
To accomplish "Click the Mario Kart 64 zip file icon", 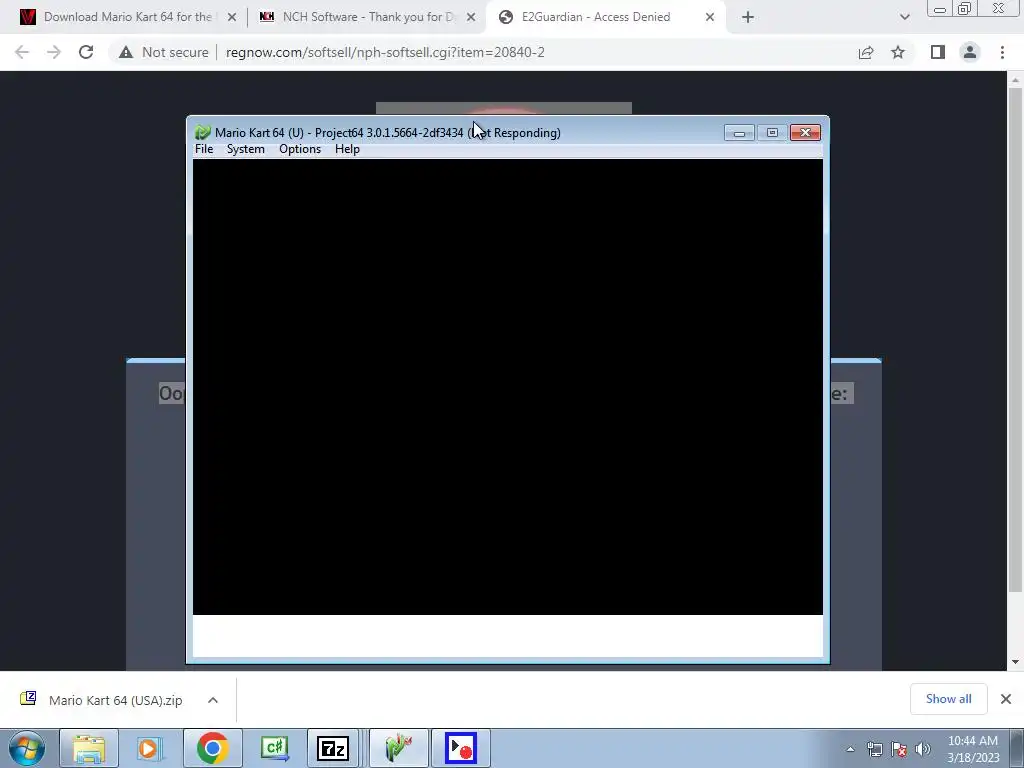I will pos(28,699).
